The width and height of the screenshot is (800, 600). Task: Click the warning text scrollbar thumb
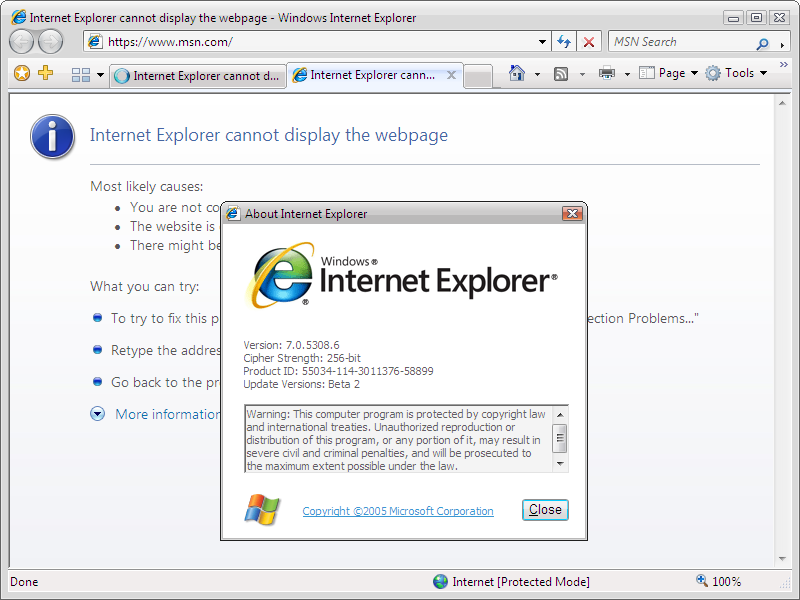pos(560,438)
